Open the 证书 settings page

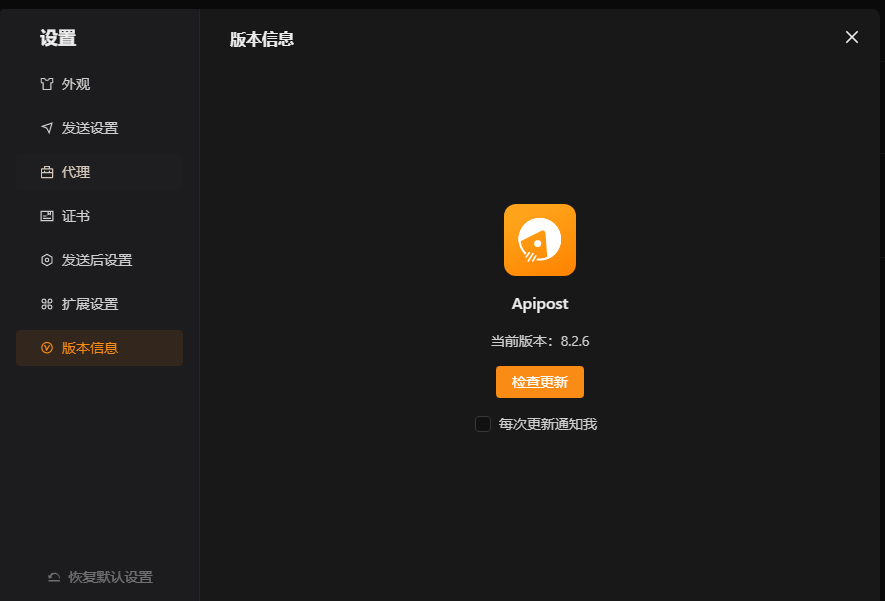(x=76, y=216)
